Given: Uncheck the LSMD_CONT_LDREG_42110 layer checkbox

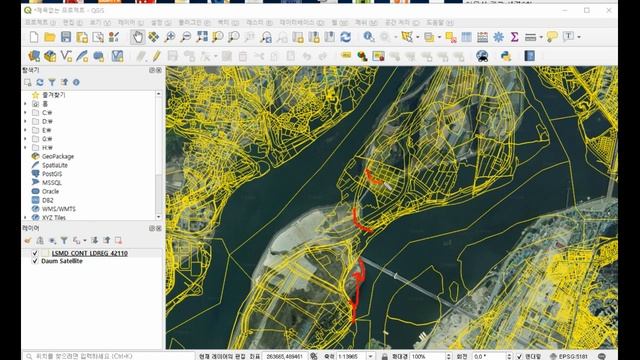Looking at the screenshot, I should click(x=35, y=253).
